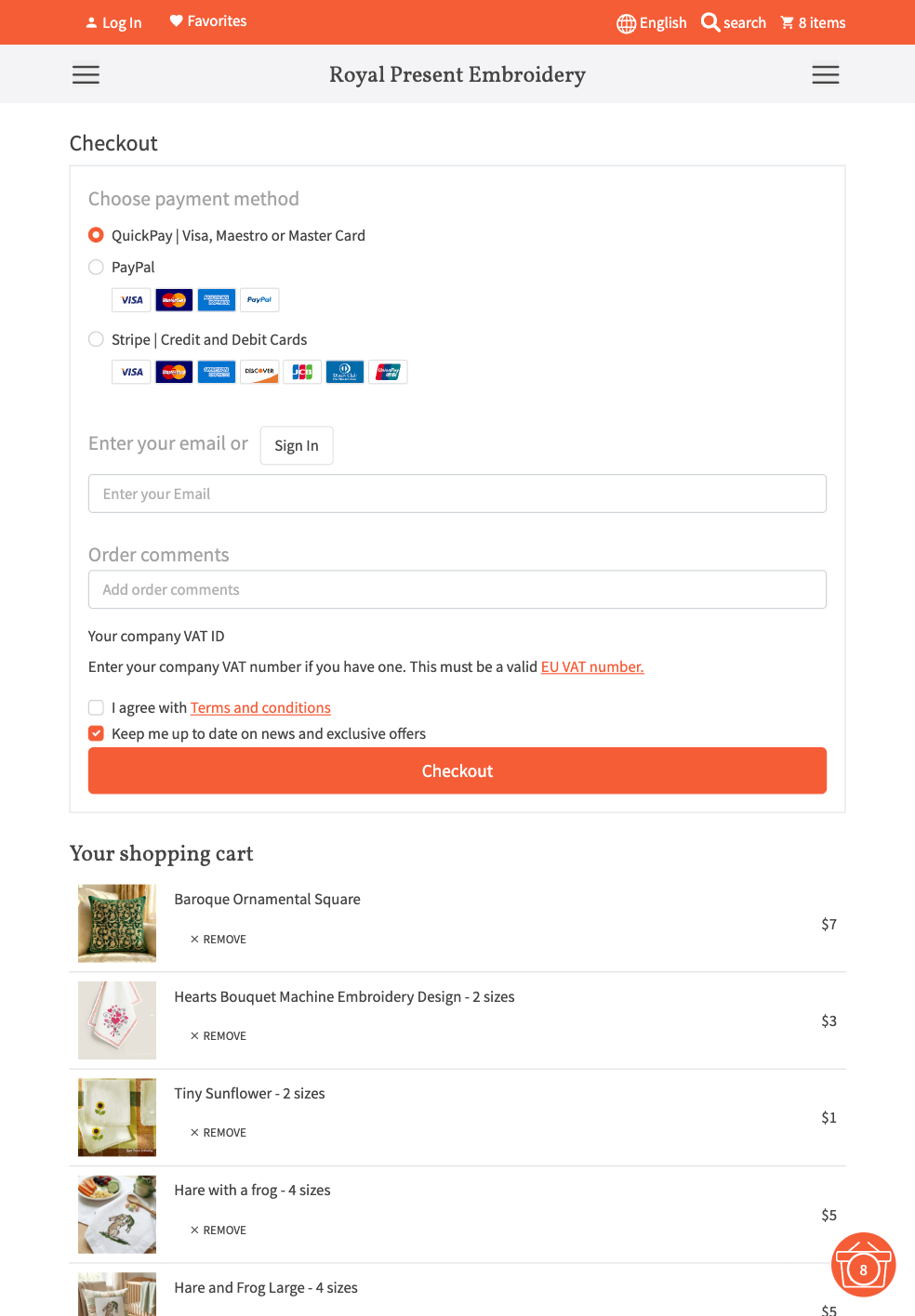
Task: Open the Tiny Sunflower product thumbnail
Action: click(117, 1117)
